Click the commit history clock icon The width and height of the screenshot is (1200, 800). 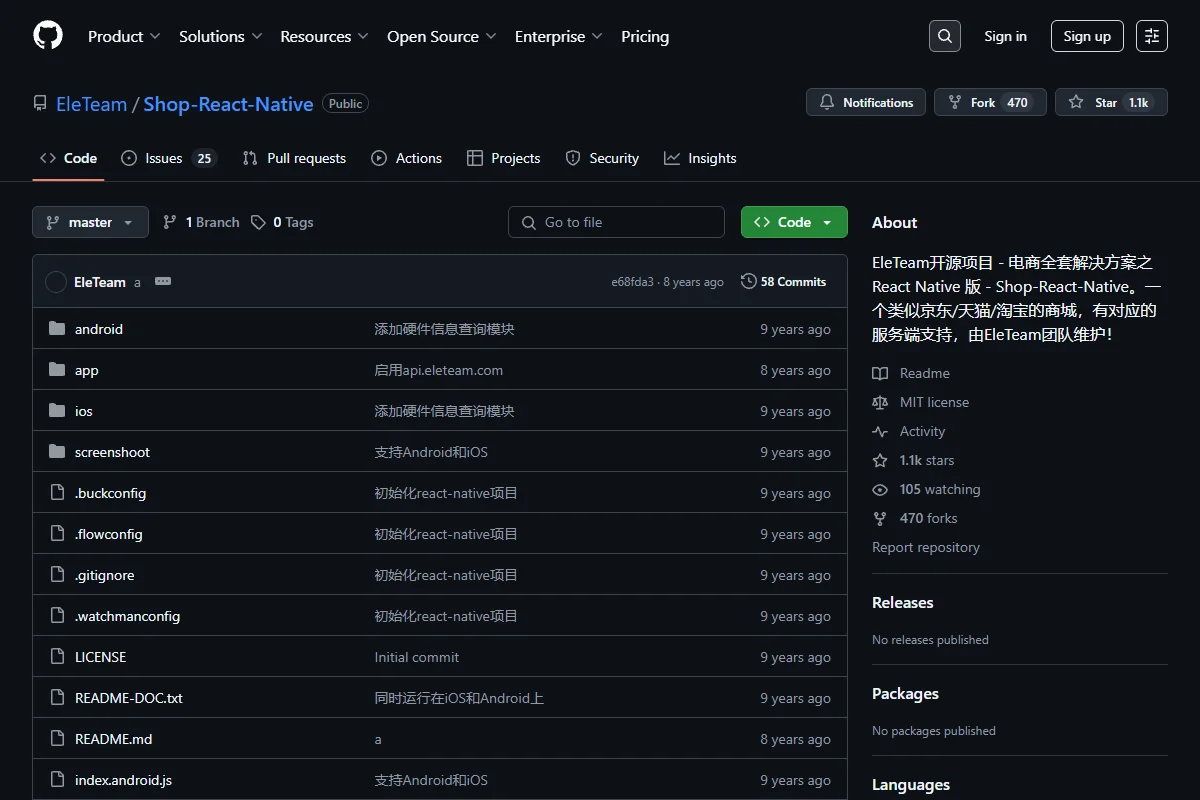coord(748,282)
